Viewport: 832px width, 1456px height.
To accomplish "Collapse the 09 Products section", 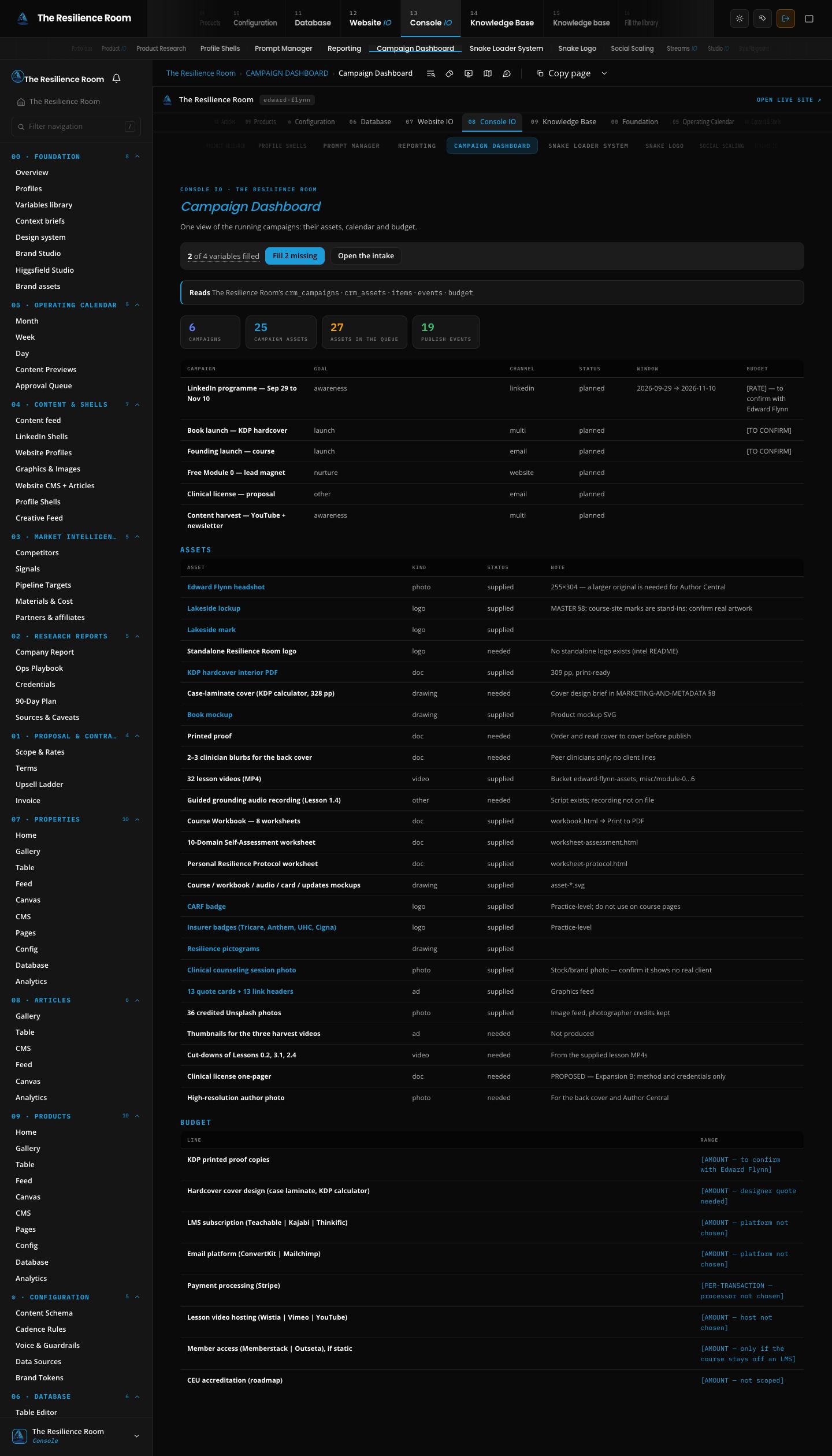I will point(137,1116).
